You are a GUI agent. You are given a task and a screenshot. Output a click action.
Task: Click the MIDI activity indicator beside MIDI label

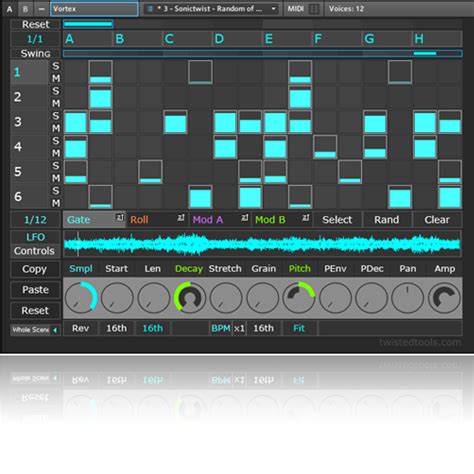tap(314, 9)
